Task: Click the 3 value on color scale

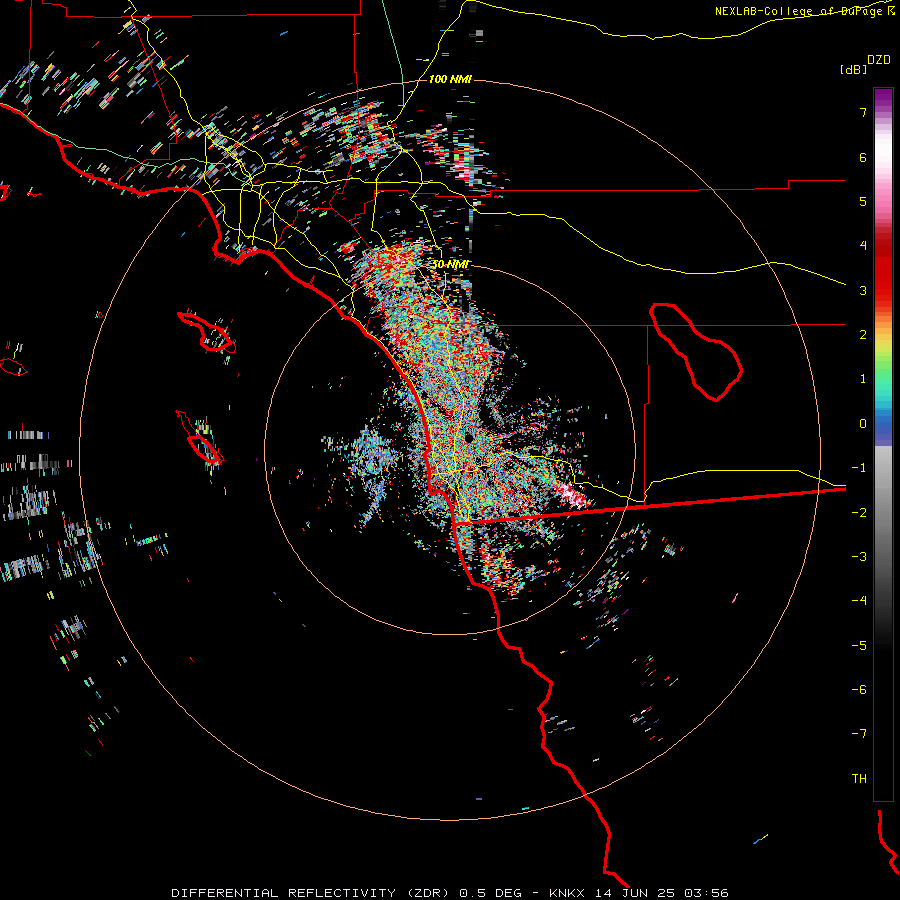Action: [x=863, y=290]
